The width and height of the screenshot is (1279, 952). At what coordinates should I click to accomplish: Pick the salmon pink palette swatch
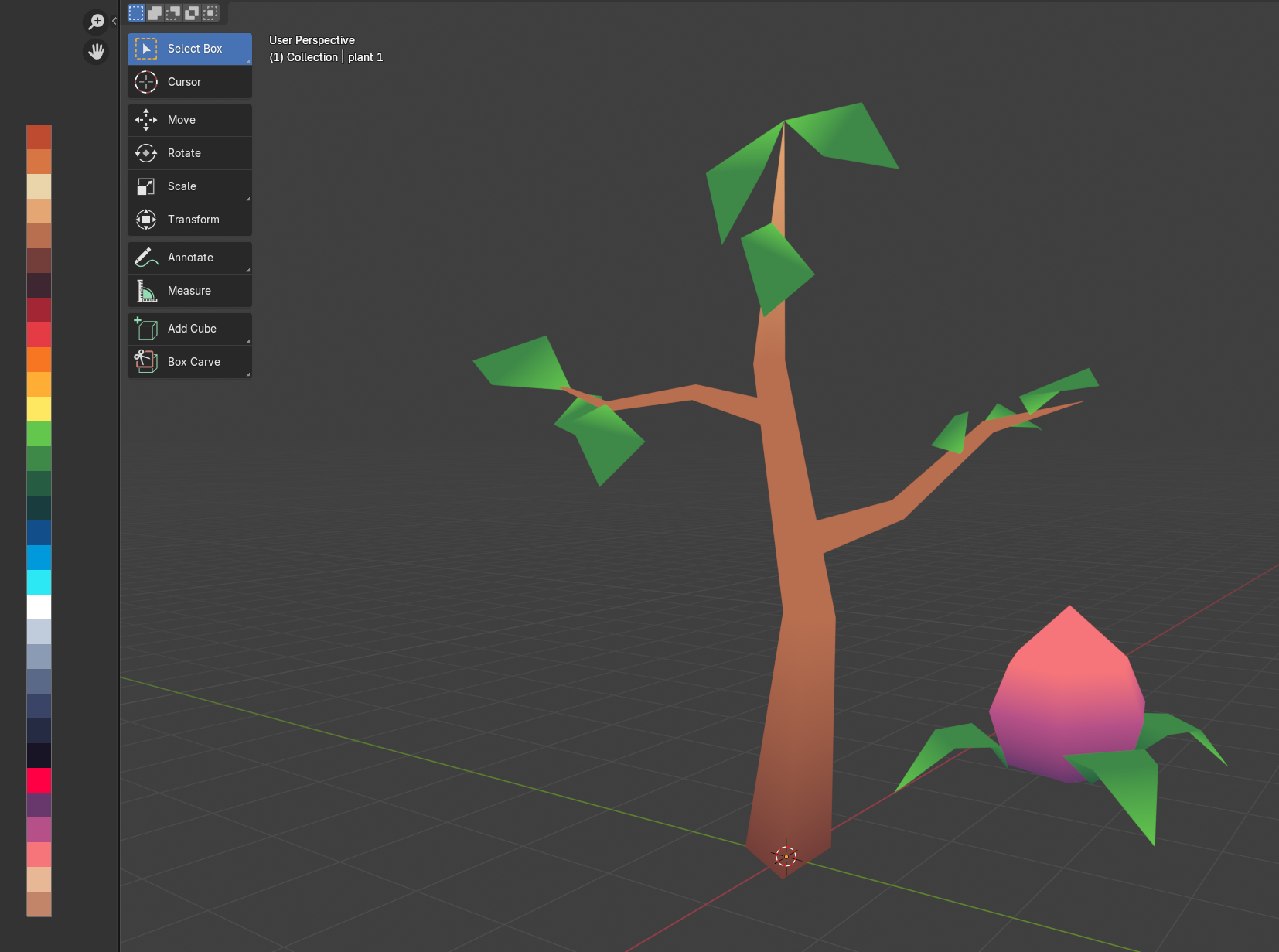point(39,855)
